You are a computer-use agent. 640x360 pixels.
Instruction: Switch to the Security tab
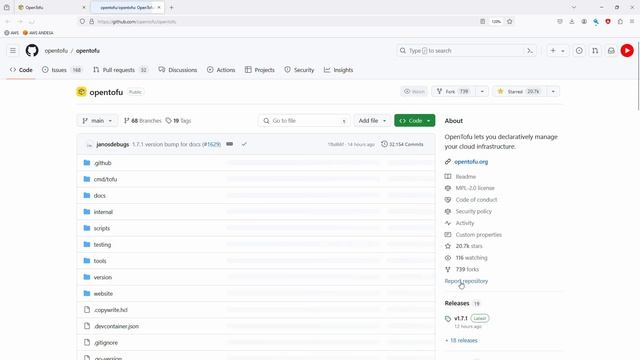[x=299, y=70]
